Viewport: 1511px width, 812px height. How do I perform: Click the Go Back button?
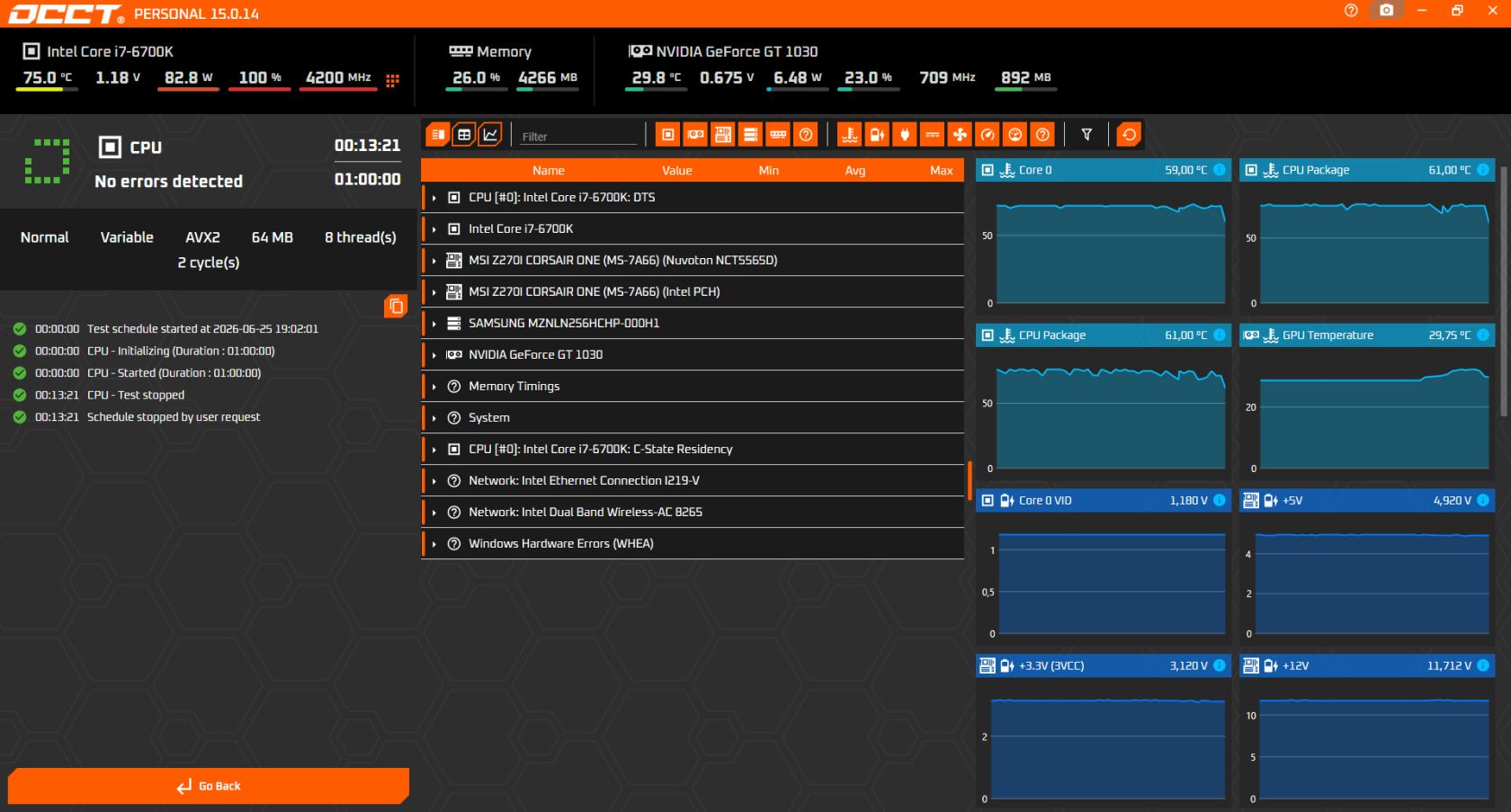[x=209, y=786]
